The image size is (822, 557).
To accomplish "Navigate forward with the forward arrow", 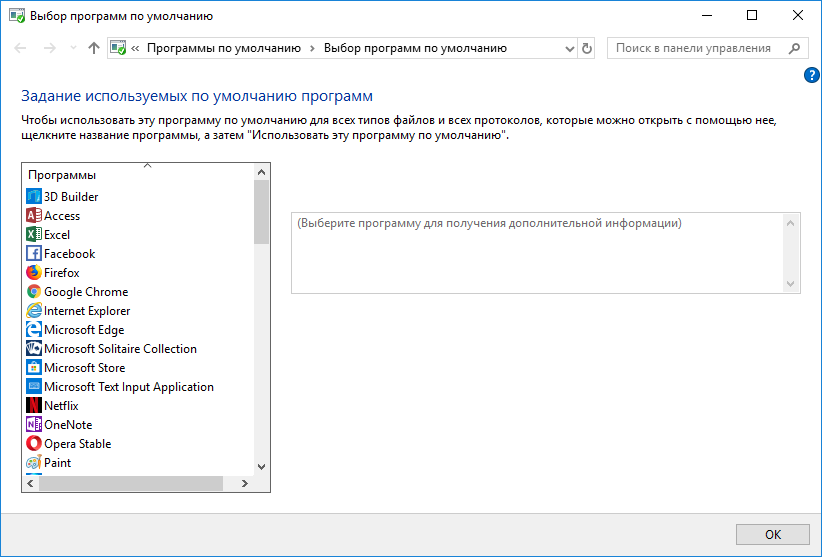I will point(49,48).
